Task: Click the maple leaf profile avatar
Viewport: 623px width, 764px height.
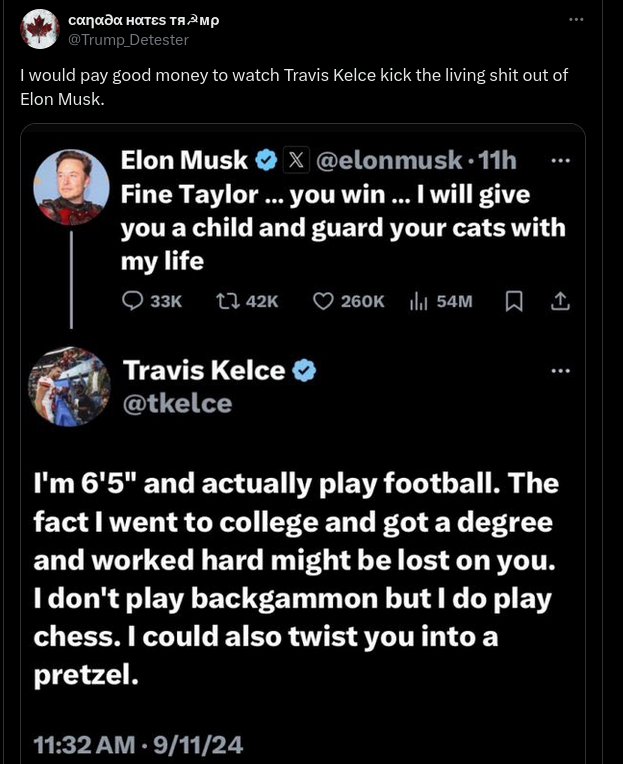Action: coord(40,29)
